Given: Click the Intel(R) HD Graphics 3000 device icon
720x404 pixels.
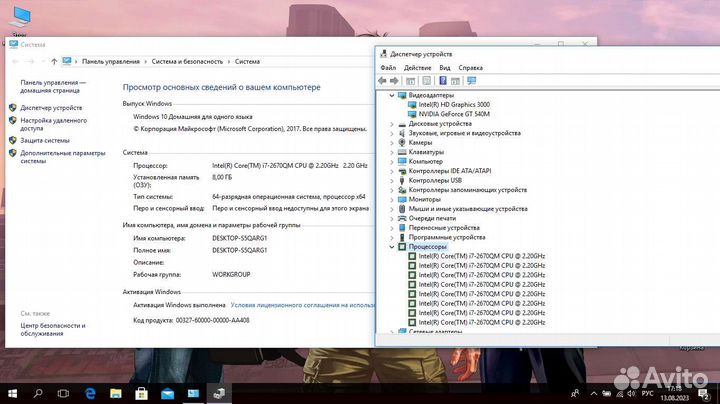Looking at the screenshot, I should [412, 105].
